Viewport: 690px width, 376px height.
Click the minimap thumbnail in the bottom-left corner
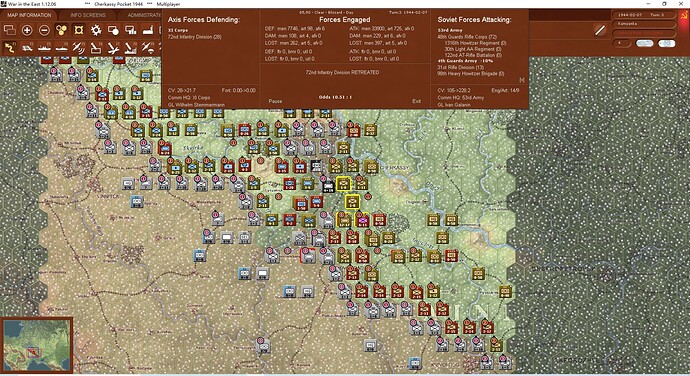37,345
